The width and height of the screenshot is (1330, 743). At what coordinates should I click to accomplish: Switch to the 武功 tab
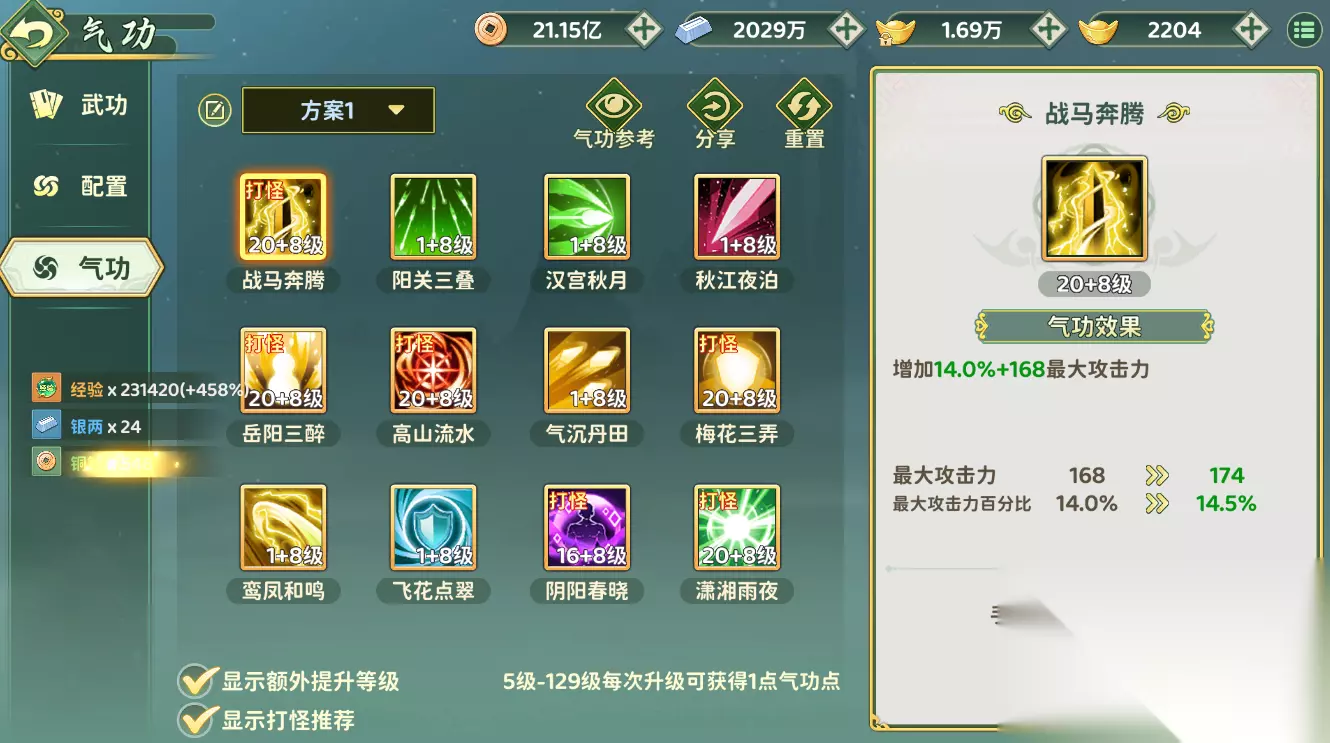79,105
